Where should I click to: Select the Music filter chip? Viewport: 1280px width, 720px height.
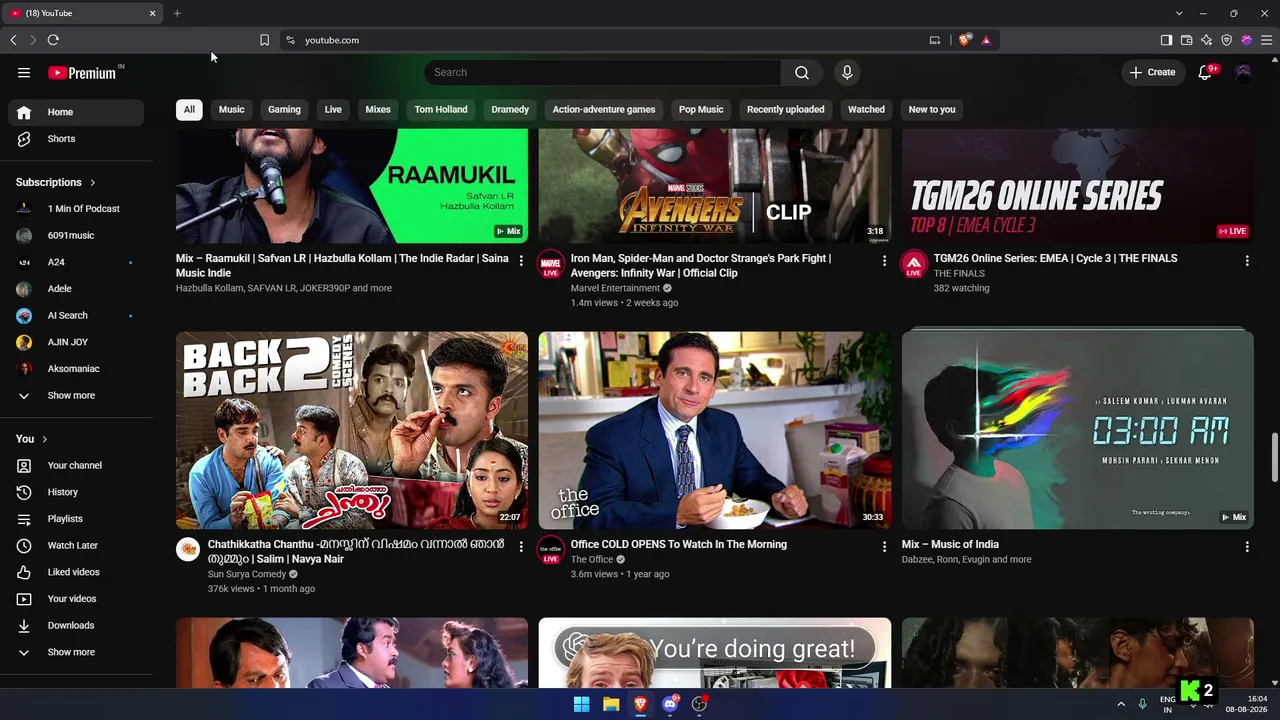click(x=231, y=110)
